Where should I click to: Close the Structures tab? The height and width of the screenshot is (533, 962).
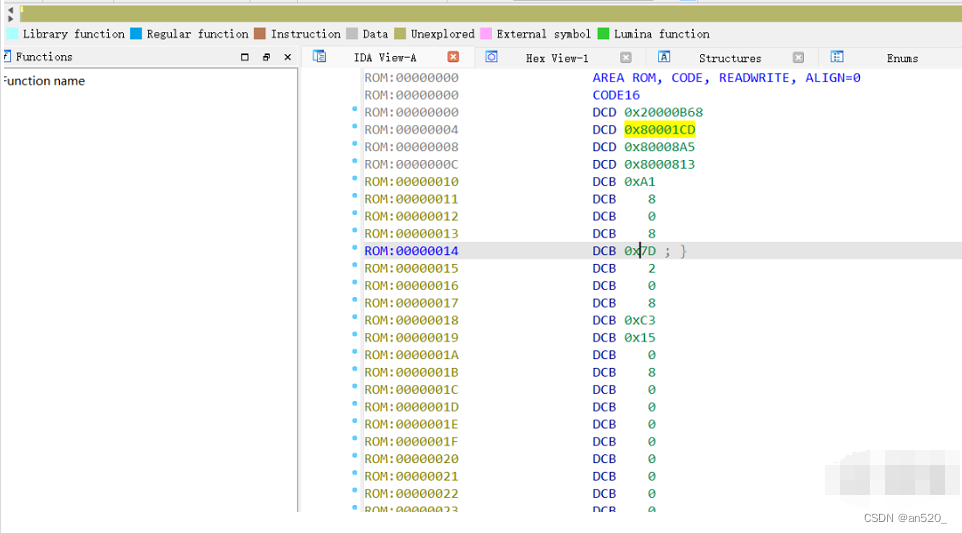tap(798, 58)
